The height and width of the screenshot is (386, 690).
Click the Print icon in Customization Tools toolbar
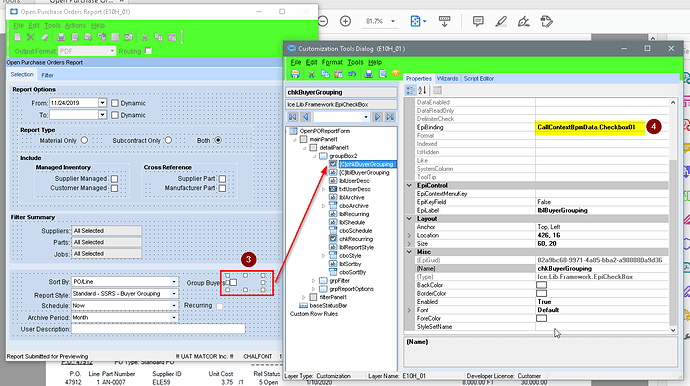369,74
